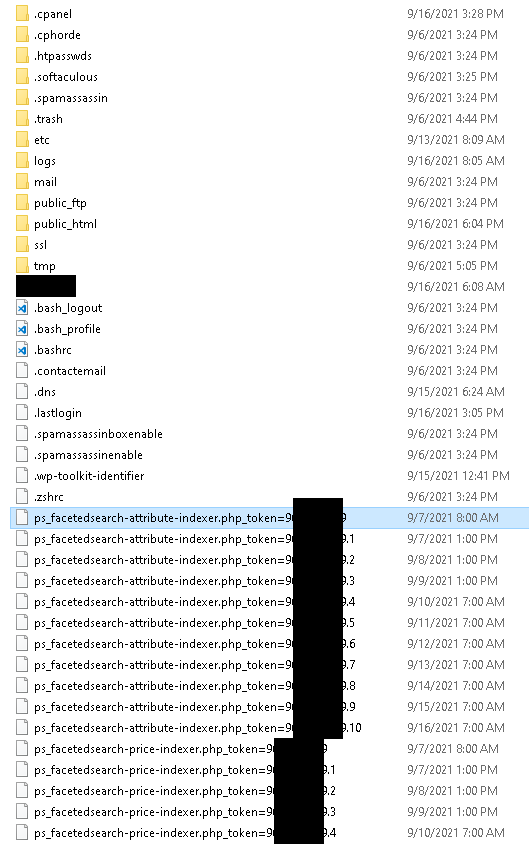Select the .bashrc file name
The image size is (529, 844).
[53, 350]
